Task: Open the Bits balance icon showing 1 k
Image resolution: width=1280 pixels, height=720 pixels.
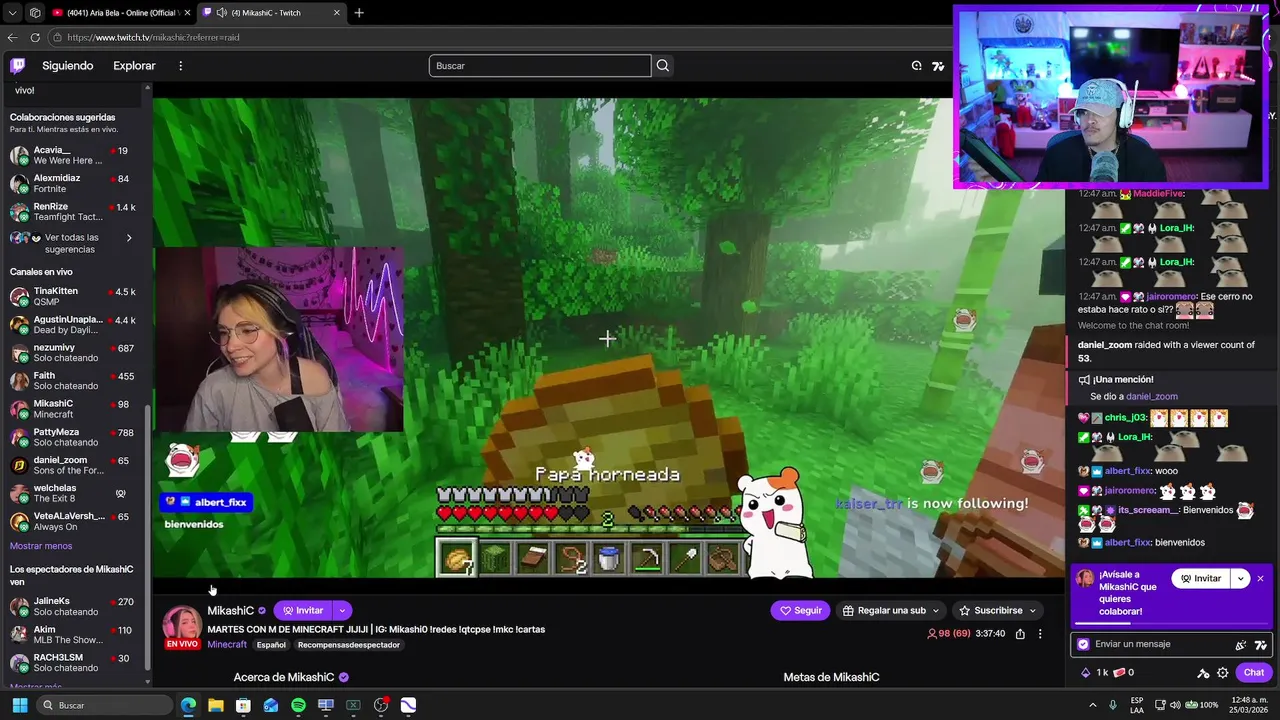Action: (1096, 673)
